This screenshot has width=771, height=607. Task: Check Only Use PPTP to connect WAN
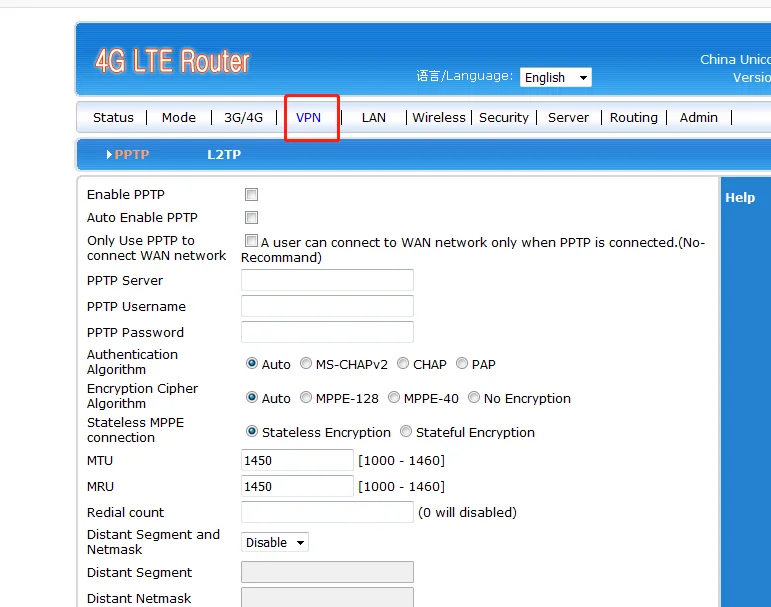[x=251, y=241]
